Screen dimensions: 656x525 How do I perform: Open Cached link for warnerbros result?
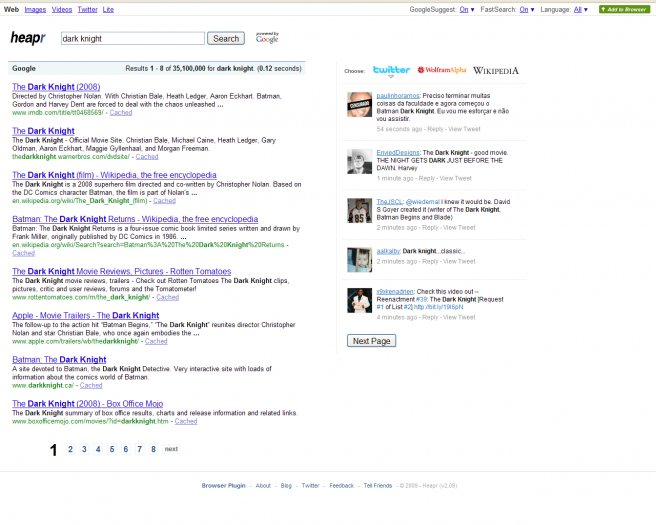(x=147, y=156)
